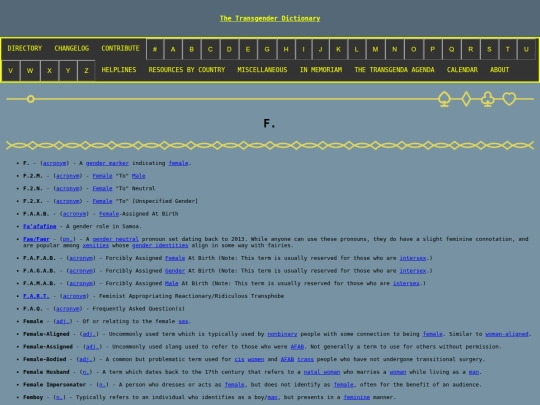Open 'AFAB' link in Female-Assigned entry
This screenshot has height=405, width=540.
pos(297,347)
